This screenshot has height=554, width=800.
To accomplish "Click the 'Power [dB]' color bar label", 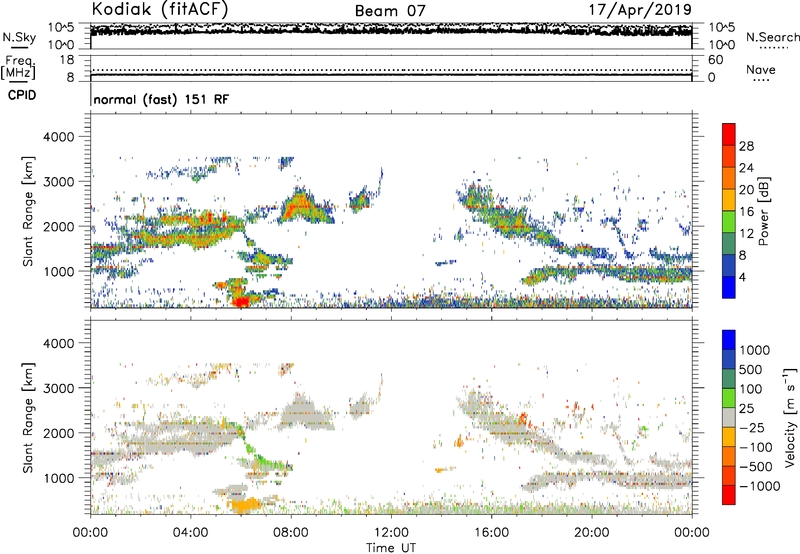I will click(763, 211).
